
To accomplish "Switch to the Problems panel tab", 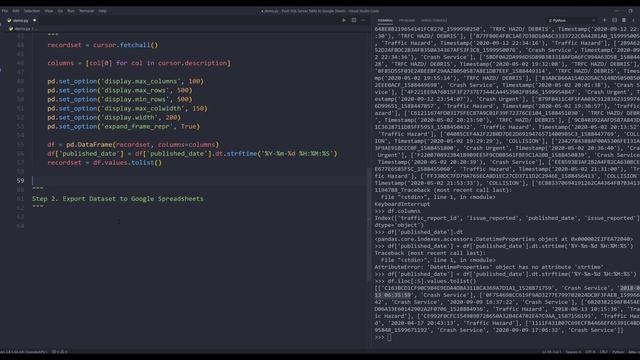I will pos(407,20).
